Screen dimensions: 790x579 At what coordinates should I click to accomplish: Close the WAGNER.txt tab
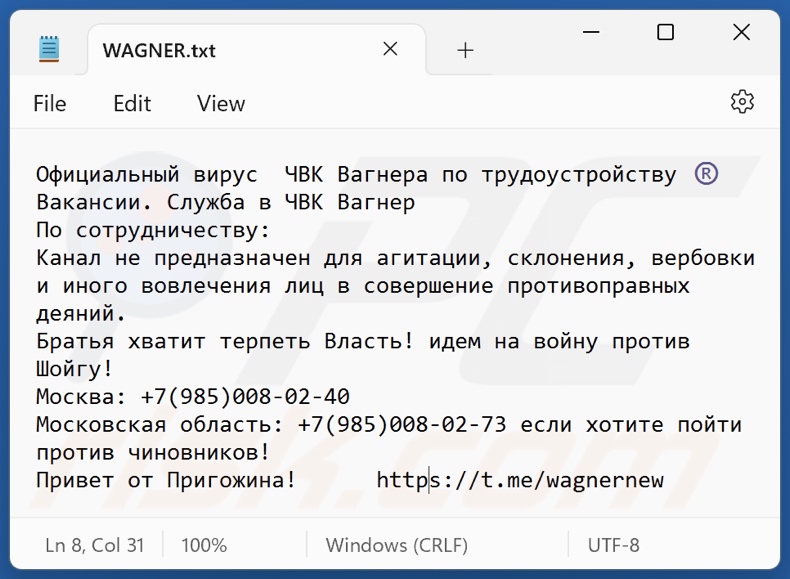click(x=390, y=49)
